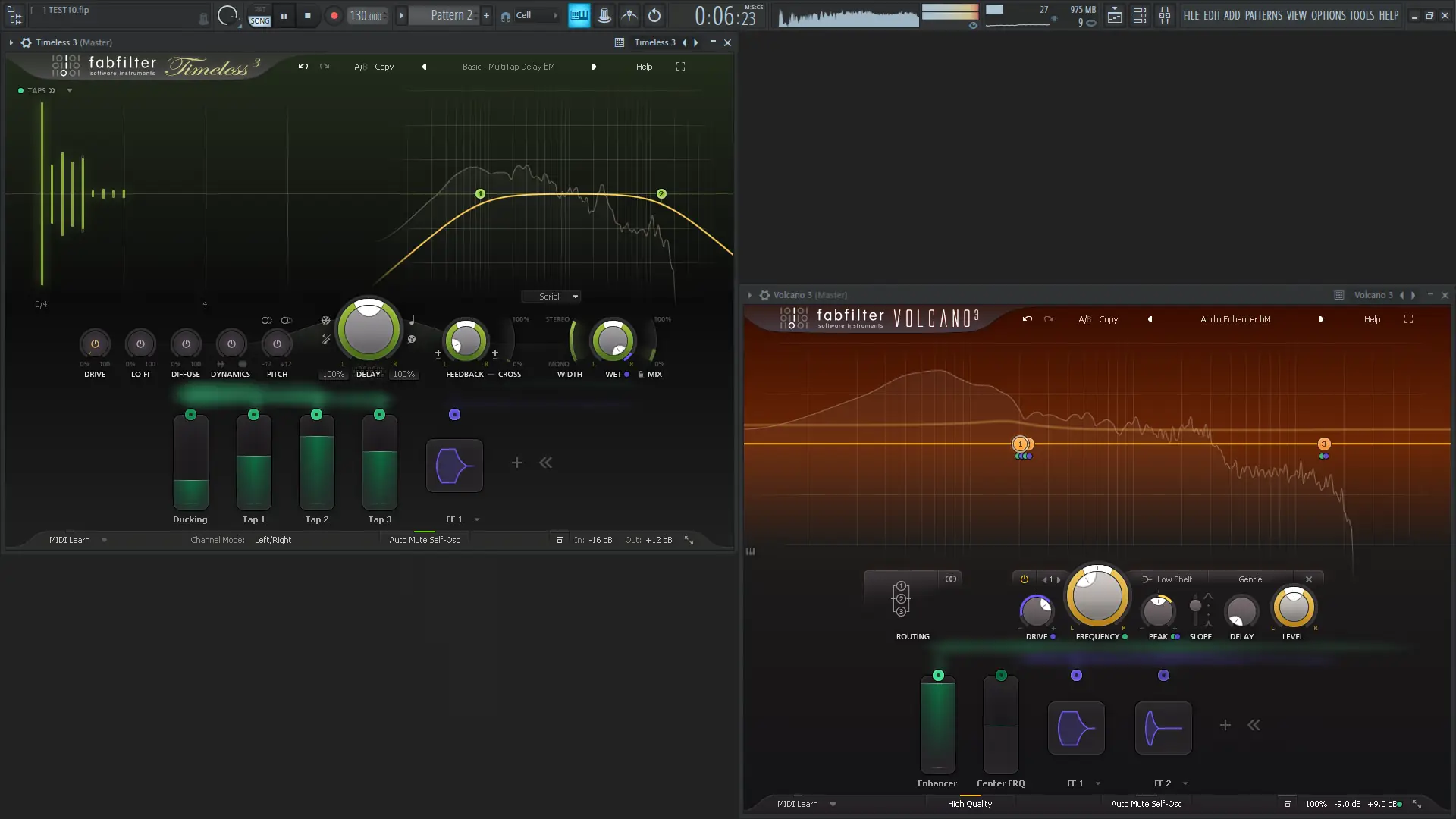Click the record button in transport bar
This screenshot has height=819, width=1456.
coord(334,15)
